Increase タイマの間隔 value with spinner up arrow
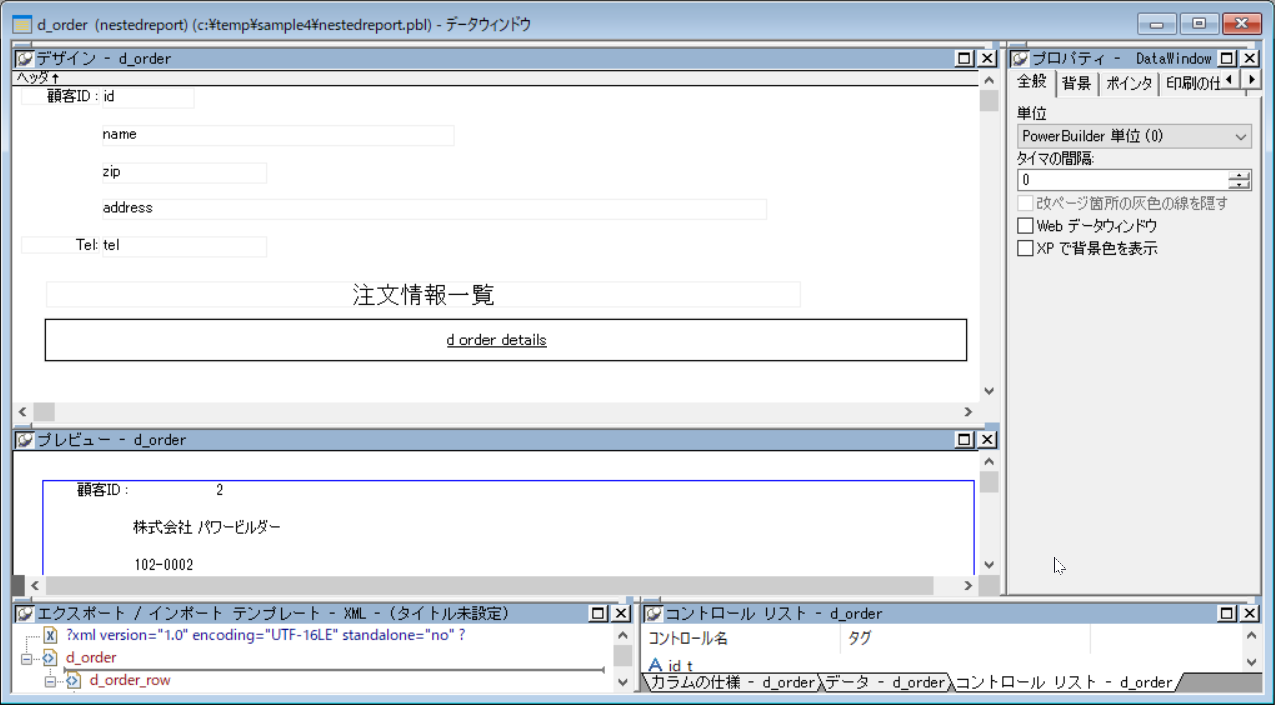 [x=1240, y=176]
